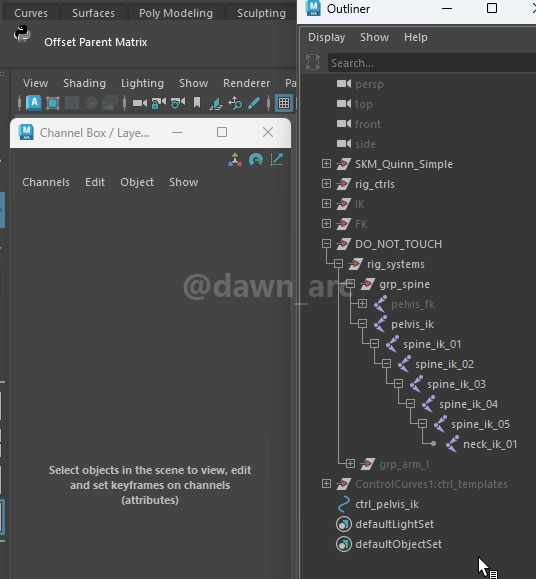Select spine_ik_05 joint

point(480,424)
